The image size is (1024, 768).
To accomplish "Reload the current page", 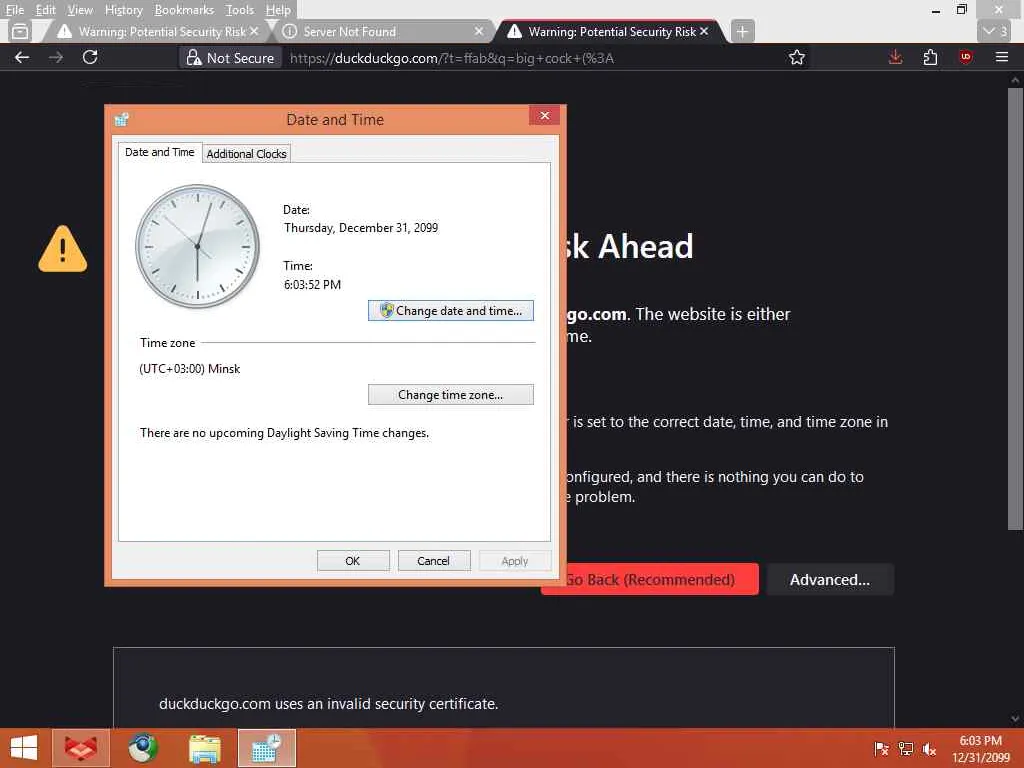I will (90, 57).
